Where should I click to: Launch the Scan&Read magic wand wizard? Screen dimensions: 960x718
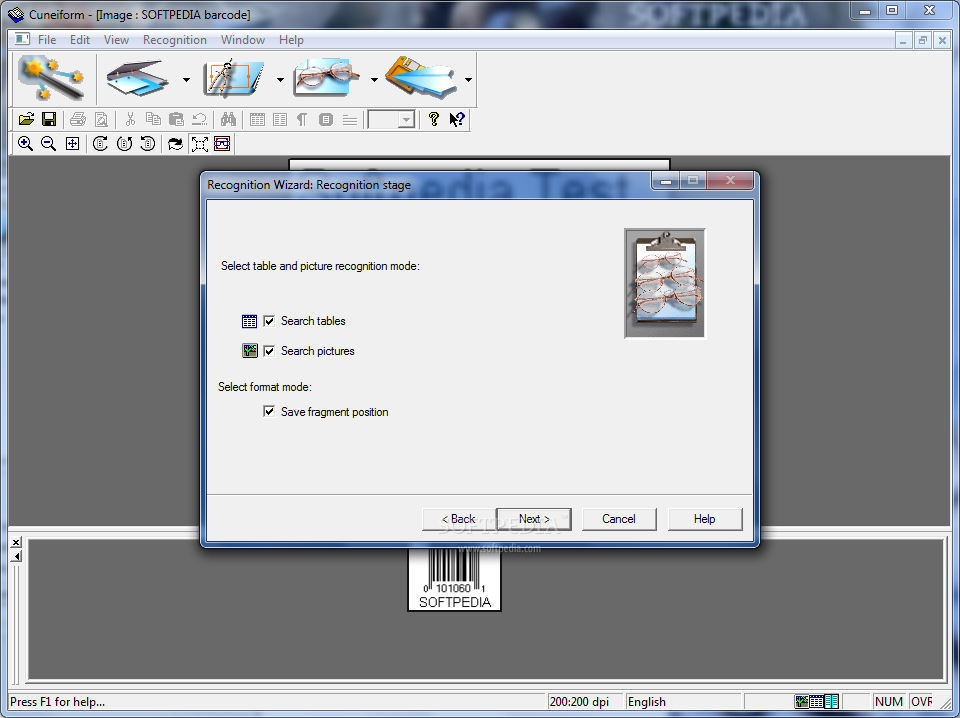51,78
